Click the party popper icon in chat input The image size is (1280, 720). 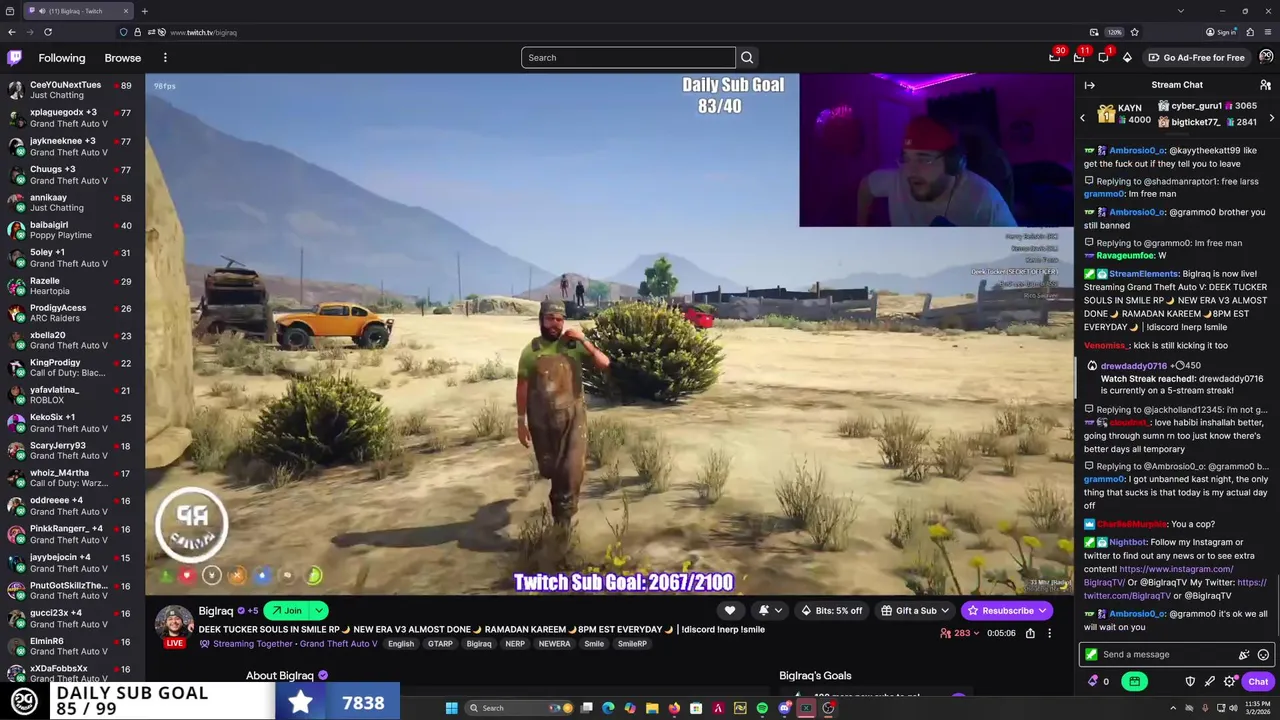tap(1244, 655)
